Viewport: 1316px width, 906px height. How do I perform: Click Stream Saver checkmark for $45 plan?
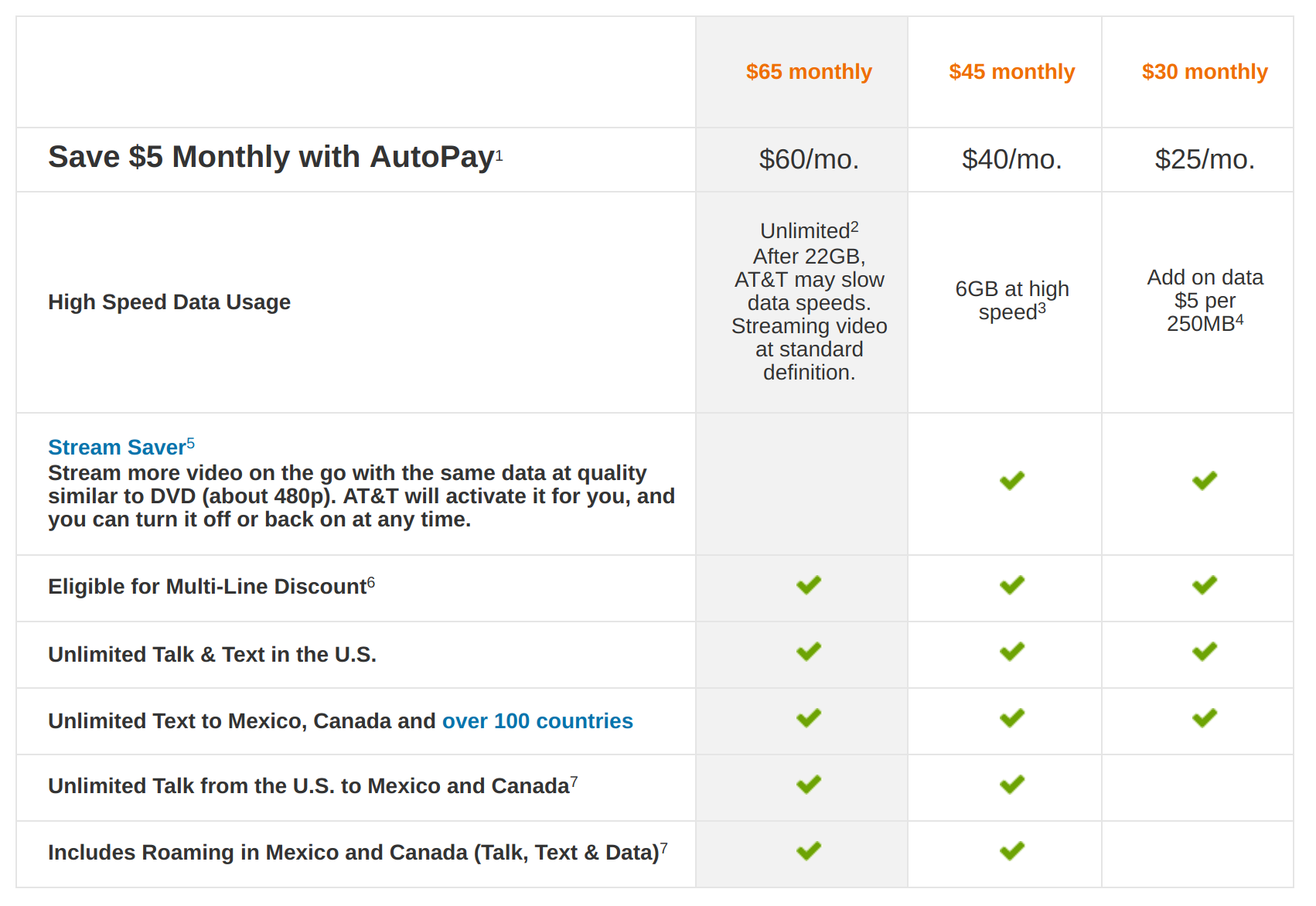[x=1011, y=481]
